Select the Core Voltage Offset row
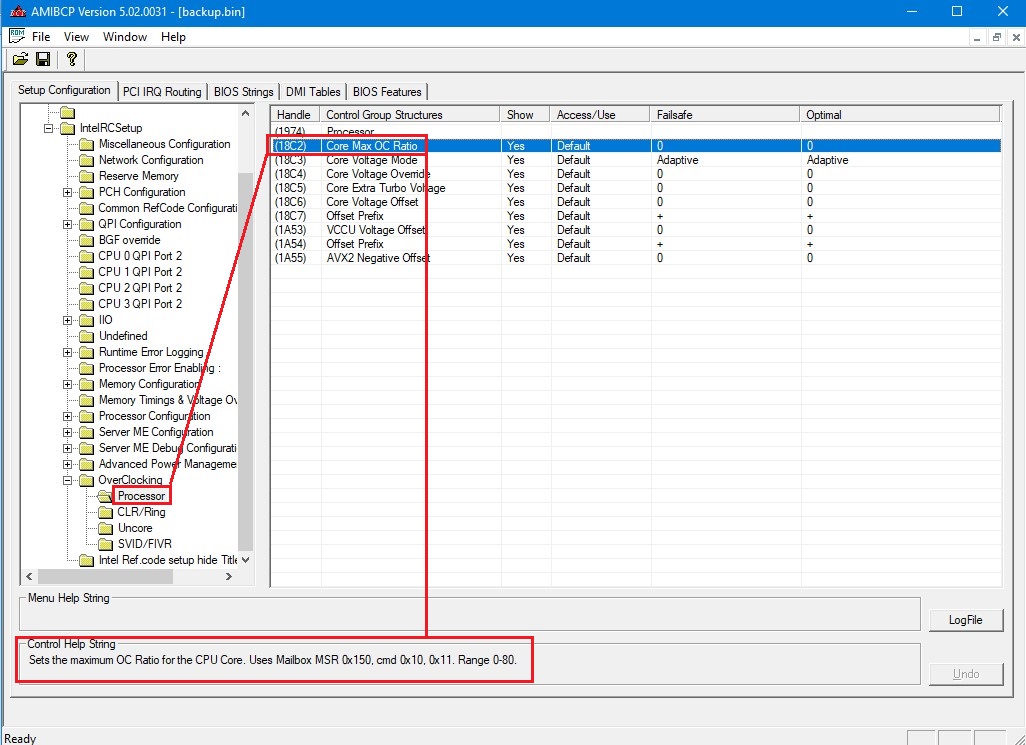 (x=636, y=202)
